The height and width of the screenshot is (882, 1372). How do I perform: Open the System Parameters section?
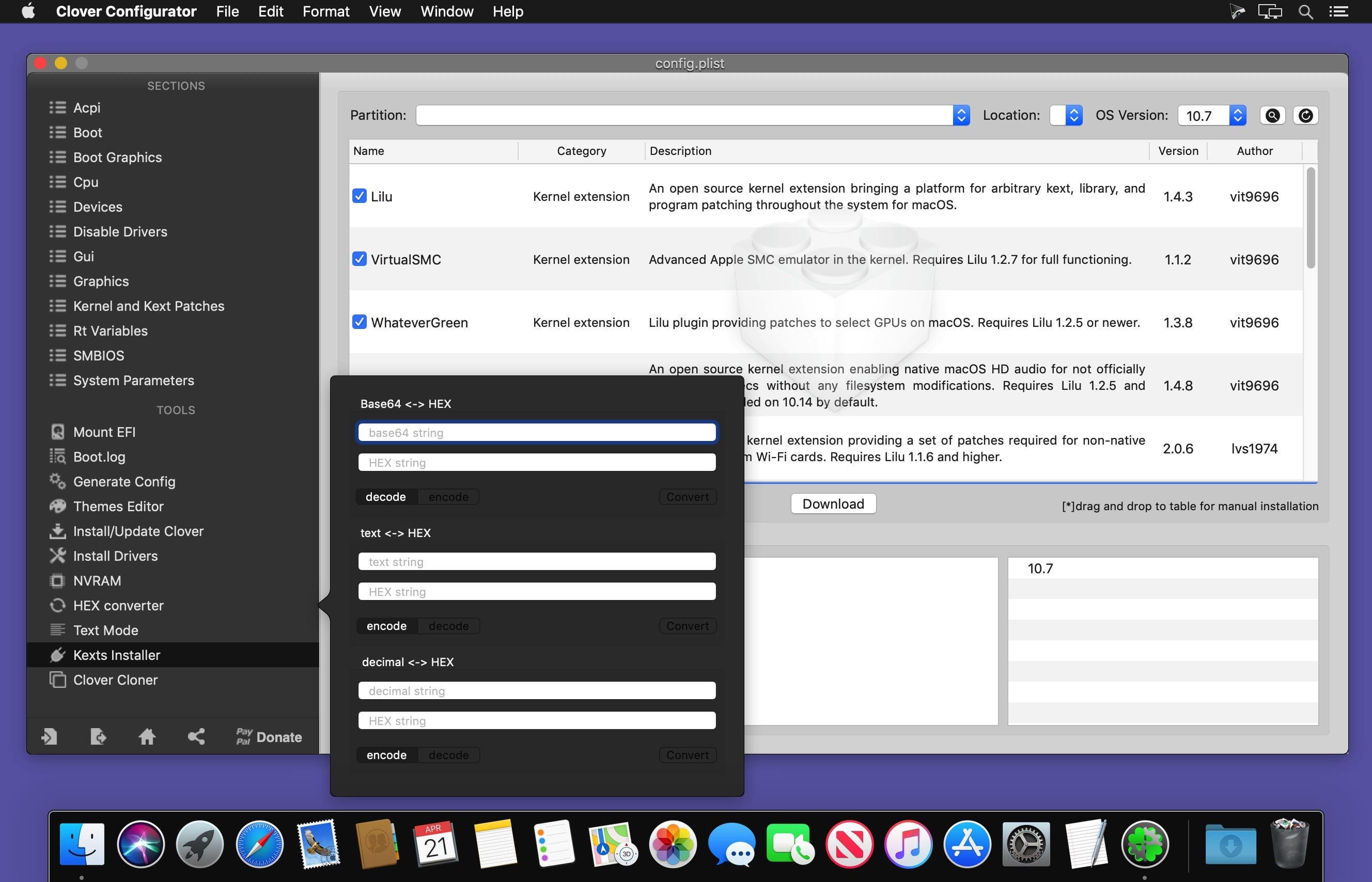133,381
